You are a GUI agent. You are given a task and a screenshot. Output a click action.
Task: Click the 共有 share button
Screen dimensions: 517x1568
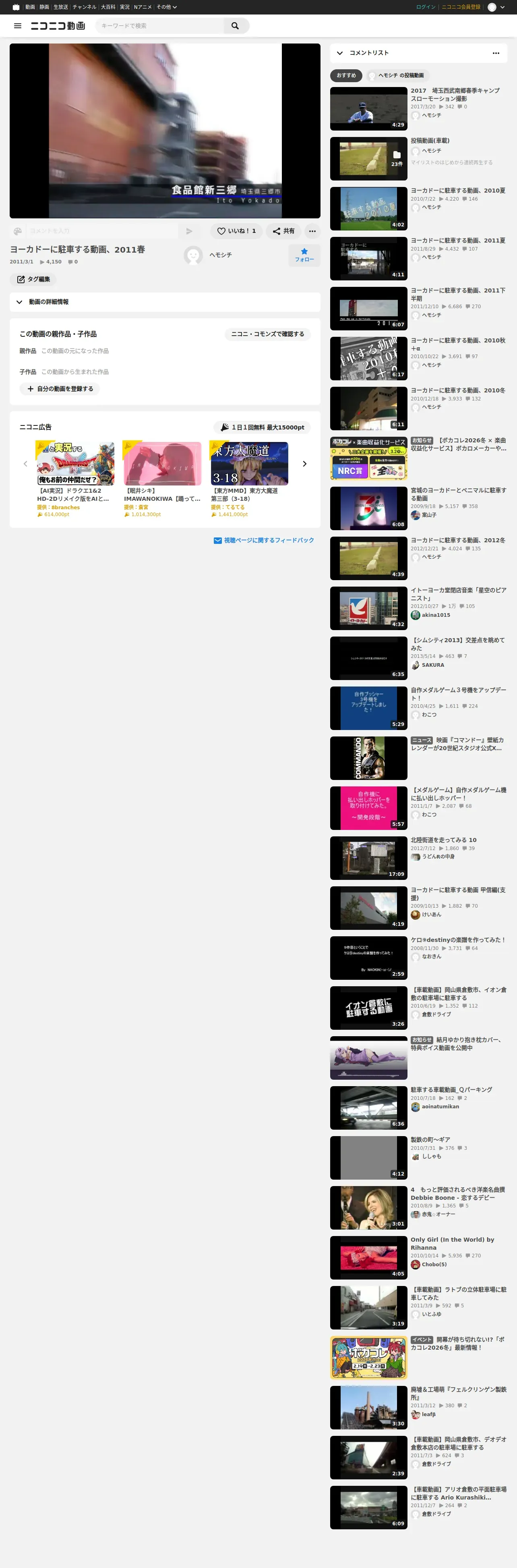point(283,231)
